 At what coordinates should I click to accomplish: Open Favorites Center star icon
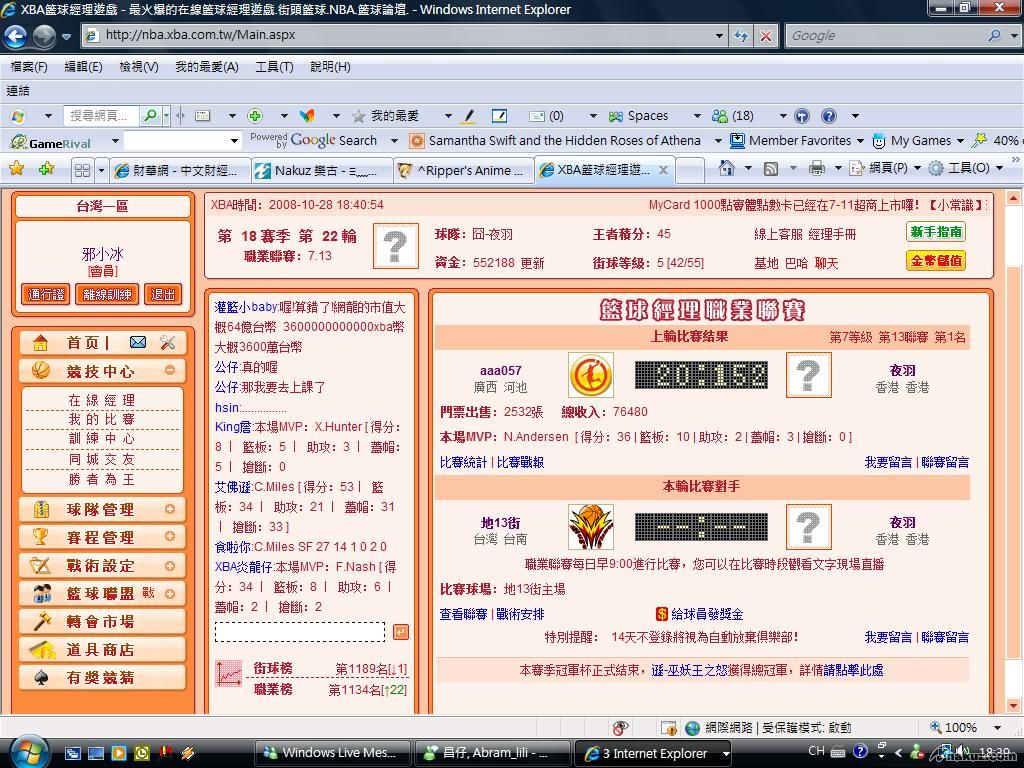16,169
